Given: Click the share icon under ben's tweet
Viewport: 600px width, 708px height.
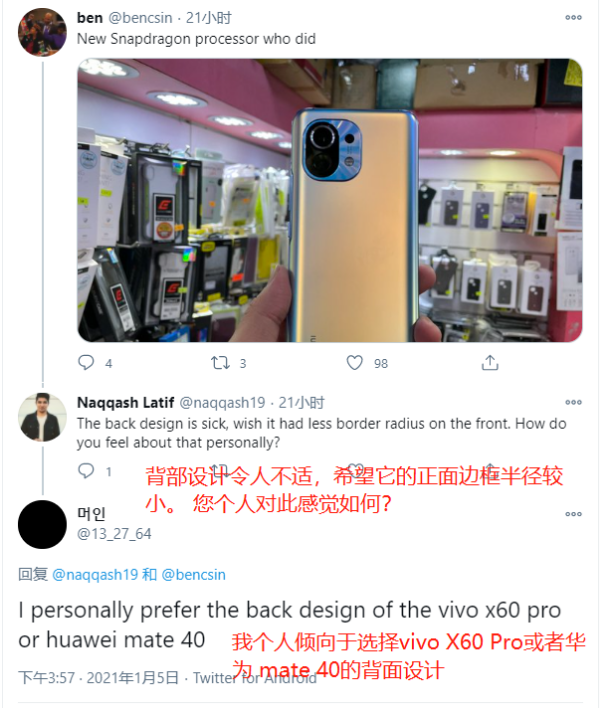Looking at the screenshot, I should [x=490, y=363].
